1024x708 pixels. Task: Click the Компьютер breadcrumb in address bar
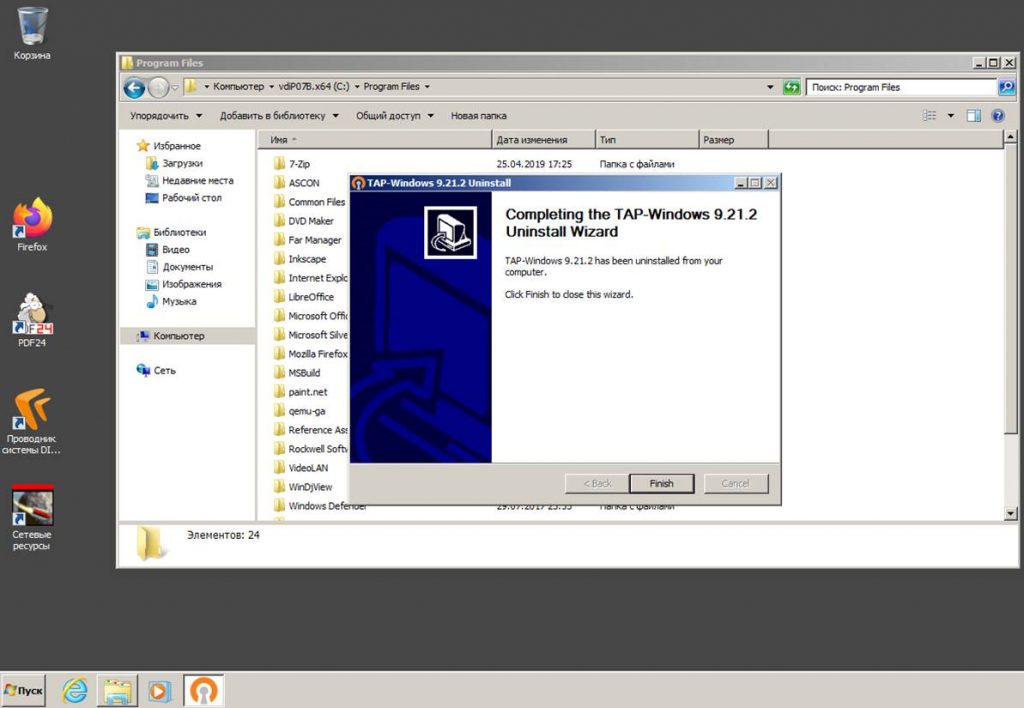(238, 86)
